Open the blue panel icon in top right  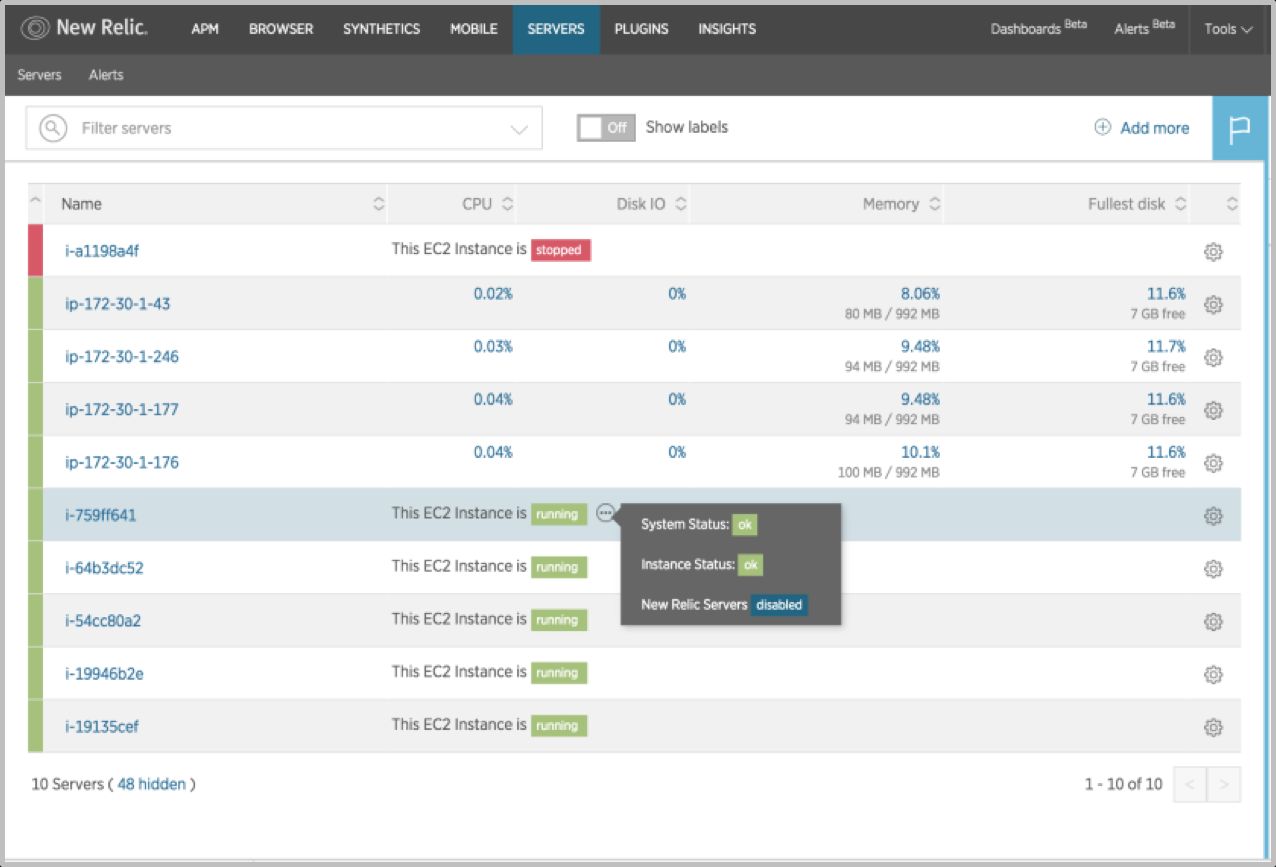(1240, 128)
